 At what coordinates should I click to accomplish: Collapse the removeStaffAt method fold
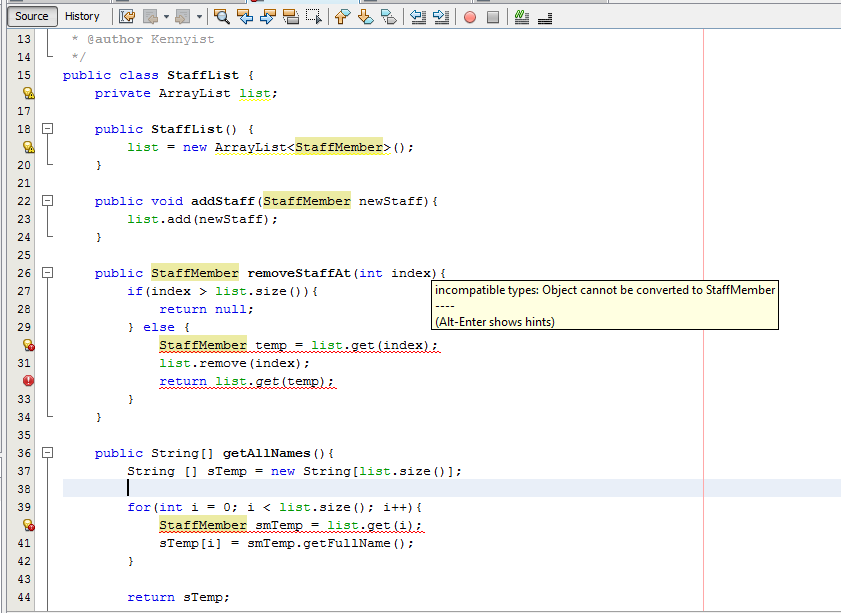(x=47, y=272)
